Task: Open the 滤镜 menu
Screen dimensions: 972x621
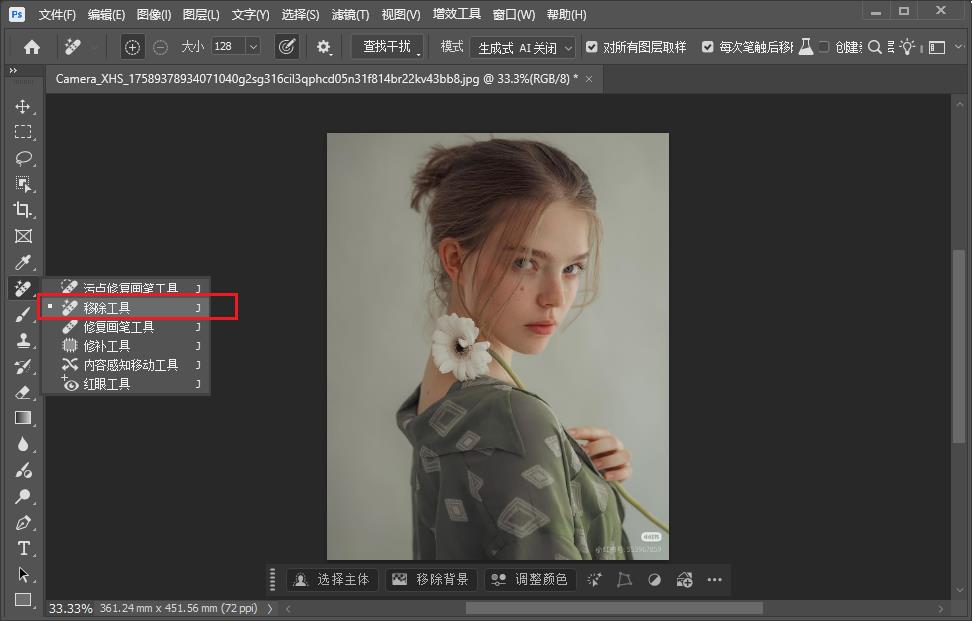Action: 350,14
